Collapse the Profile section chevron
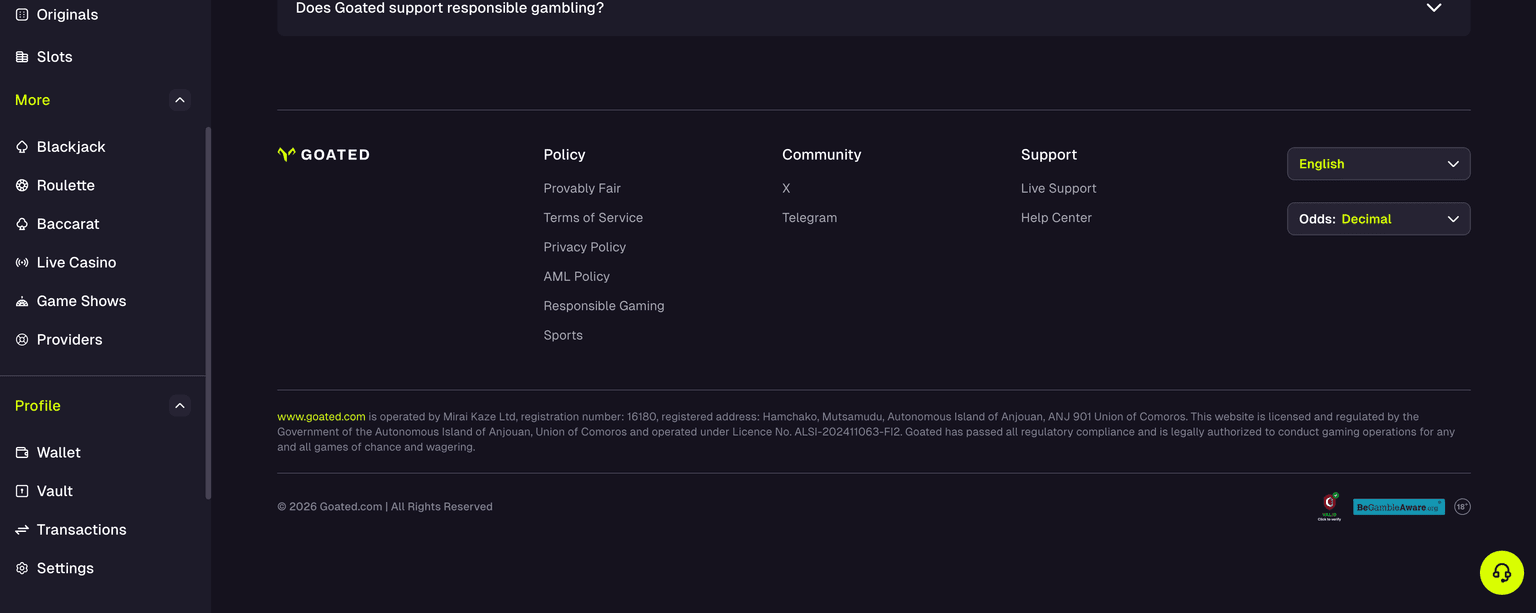Viewport: 1536px width, 613px height. pos(180,406)
